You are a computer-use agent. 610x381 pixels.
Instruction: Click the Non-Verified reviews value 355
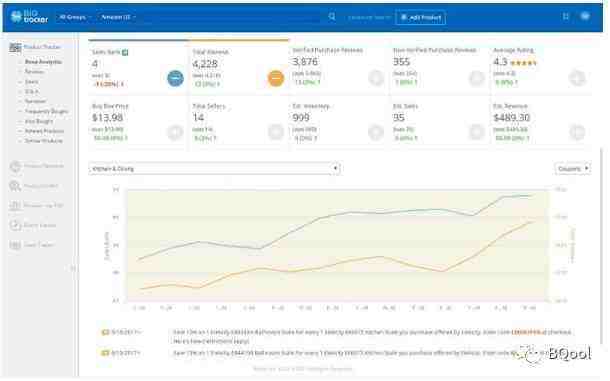(401, 62)
